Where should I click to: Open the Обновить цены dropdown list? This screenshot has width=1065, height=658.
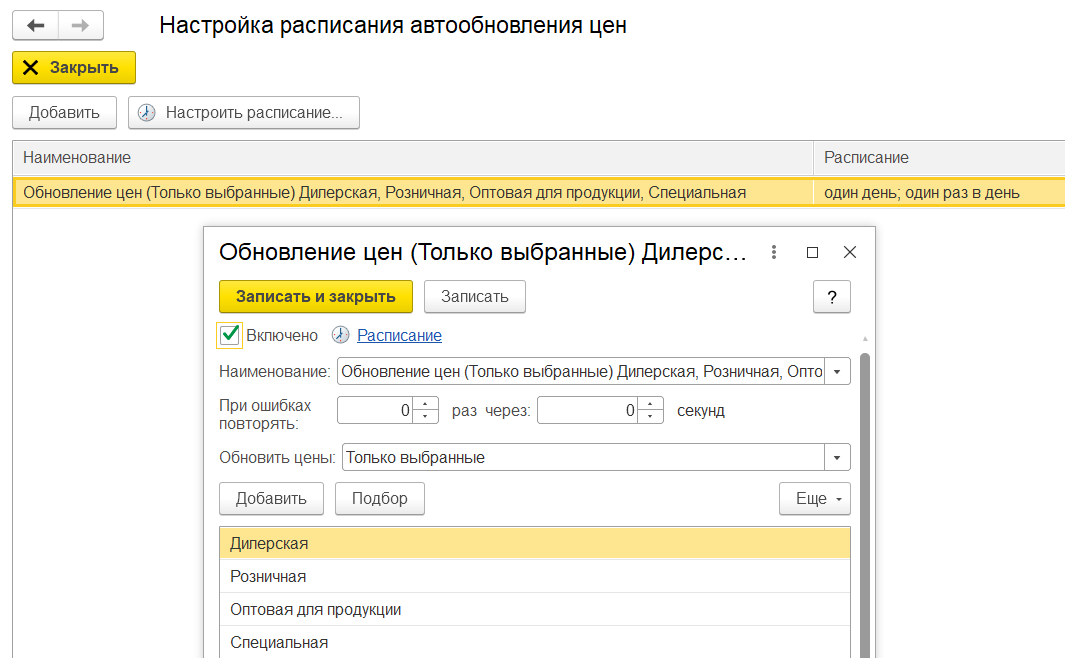837,457
